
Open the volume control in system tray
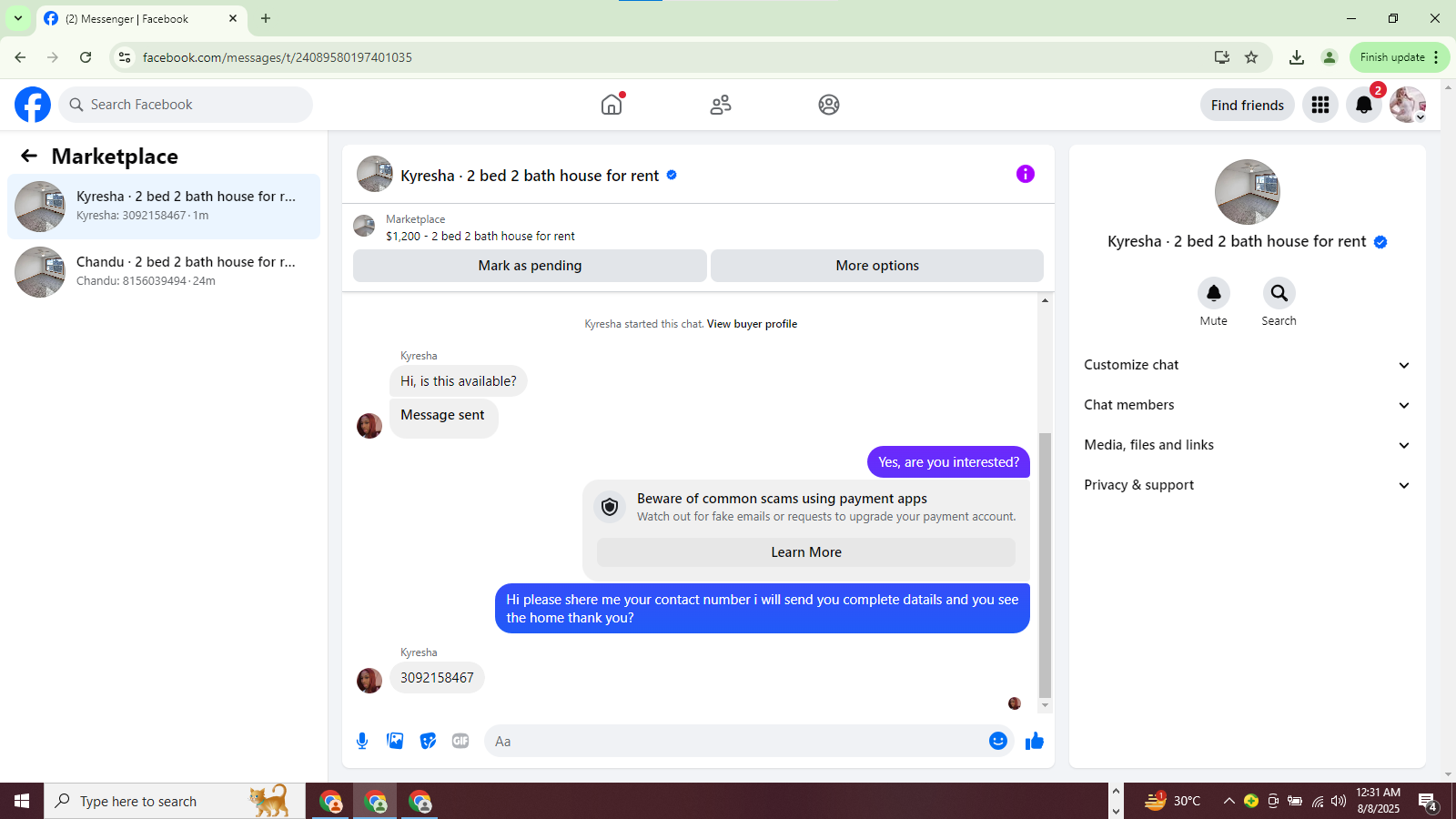1339,801
